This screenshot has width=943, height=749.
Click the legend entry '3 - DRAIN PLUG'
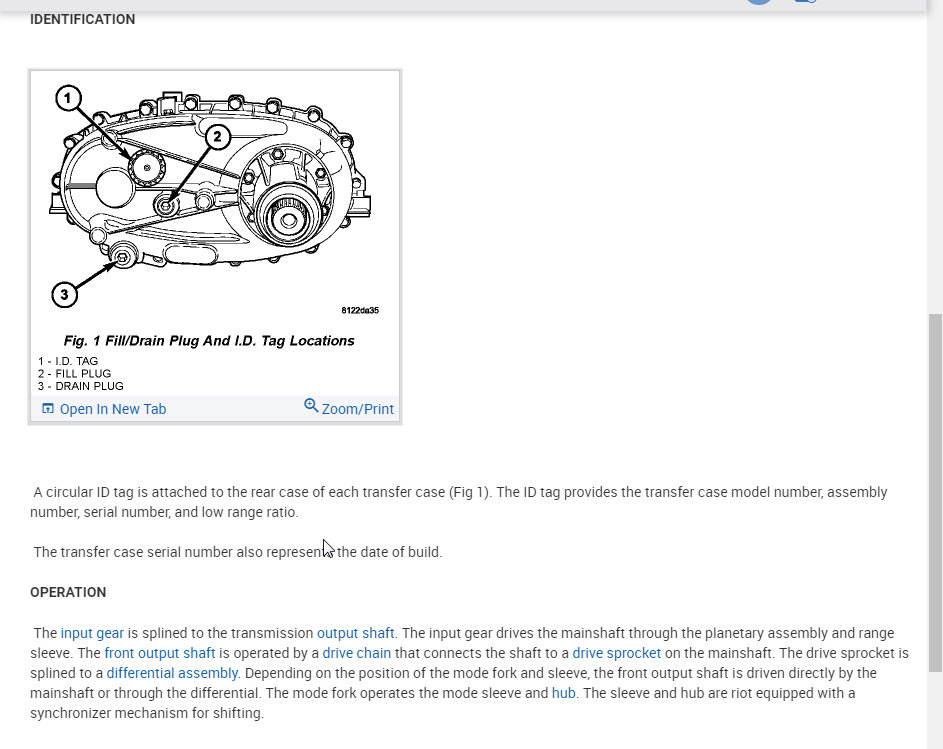pyautogui.click(x=81, y=386)
